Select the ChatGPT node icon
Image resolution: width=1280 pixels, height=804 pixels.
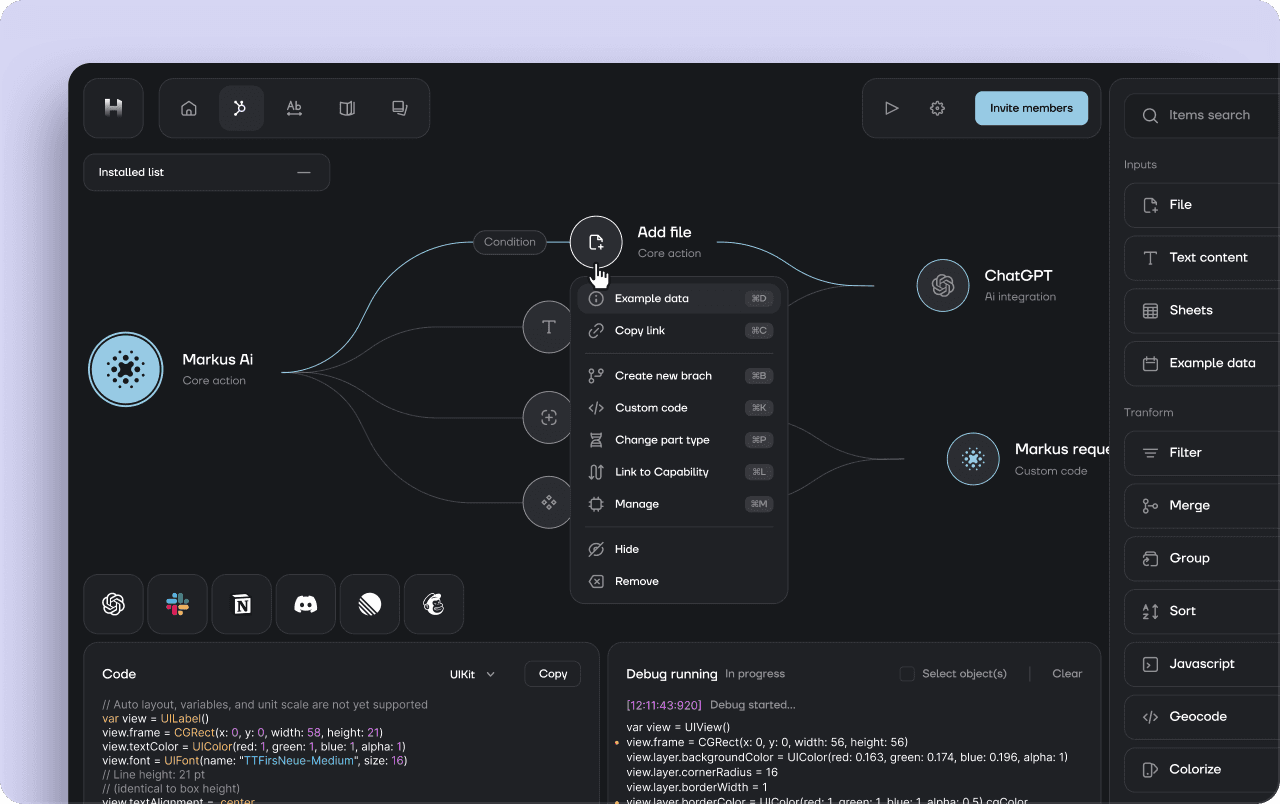point(943,285)
